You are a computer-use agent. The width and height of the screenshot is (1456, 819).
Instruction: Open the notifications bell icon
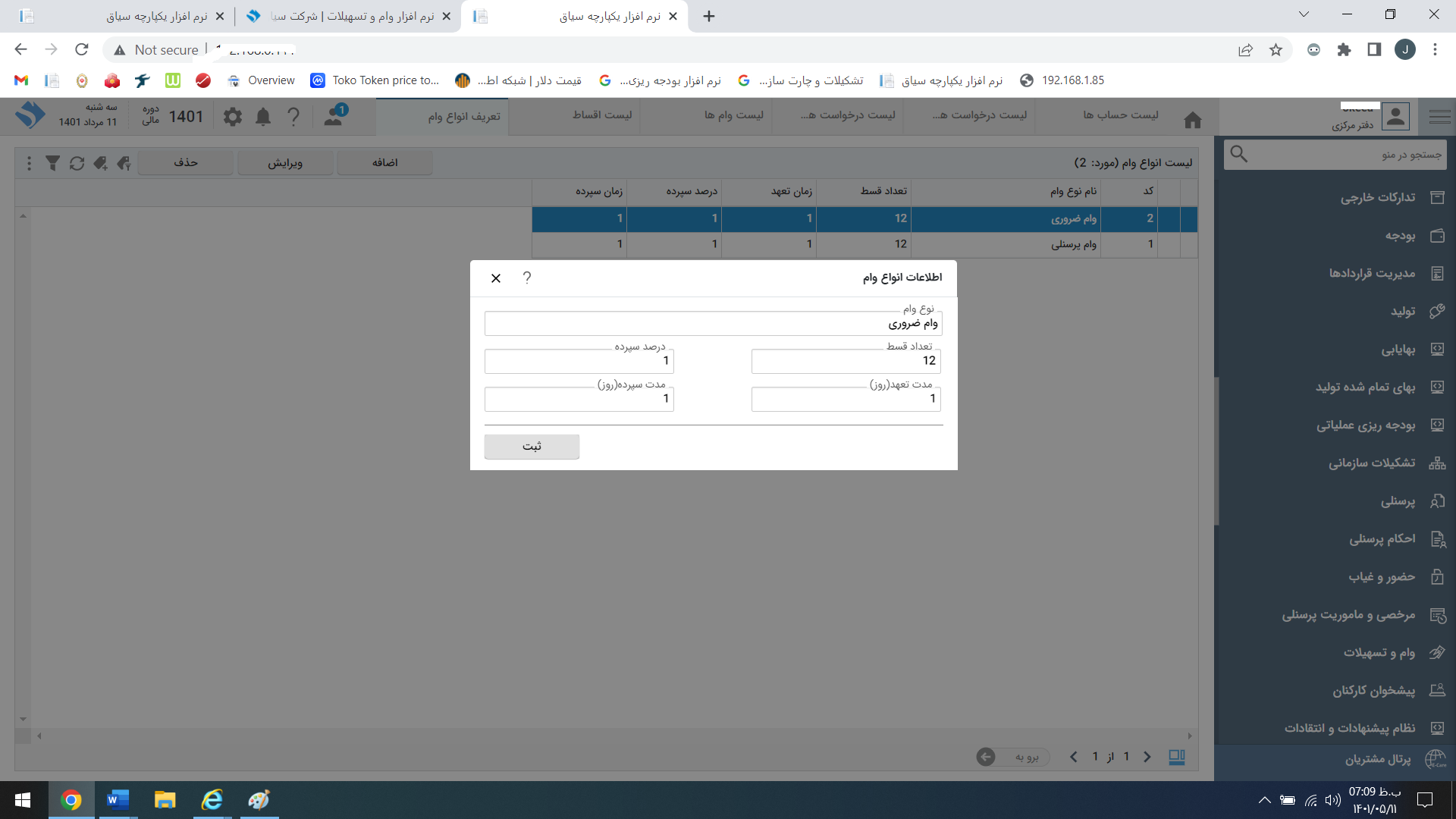[x=263, y=117]
